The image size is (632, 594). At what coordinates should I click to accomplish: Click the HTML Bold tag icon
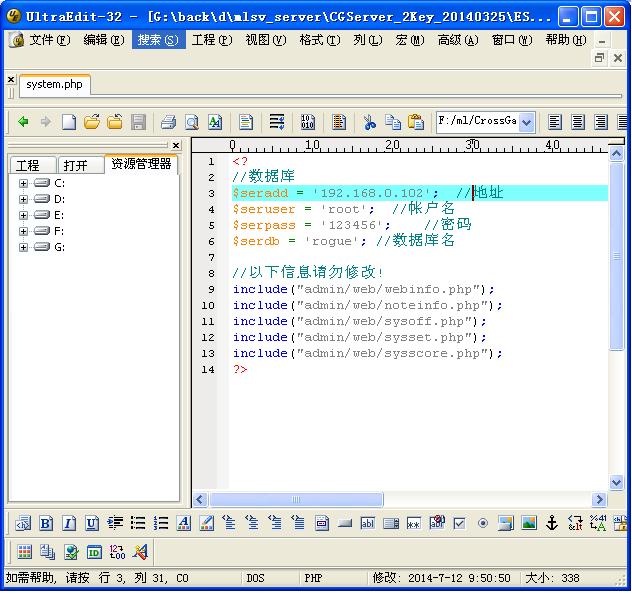click(x=46, y=523)
